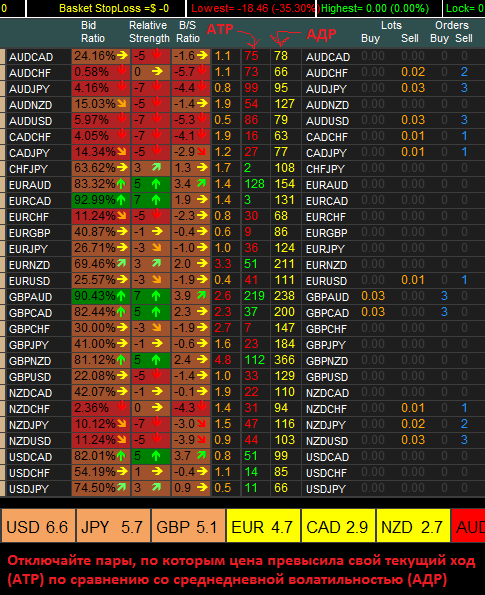This screenshot has height=595, width=485.
Task: Select the USD 6.6 currency strength box
Action: 38,526
